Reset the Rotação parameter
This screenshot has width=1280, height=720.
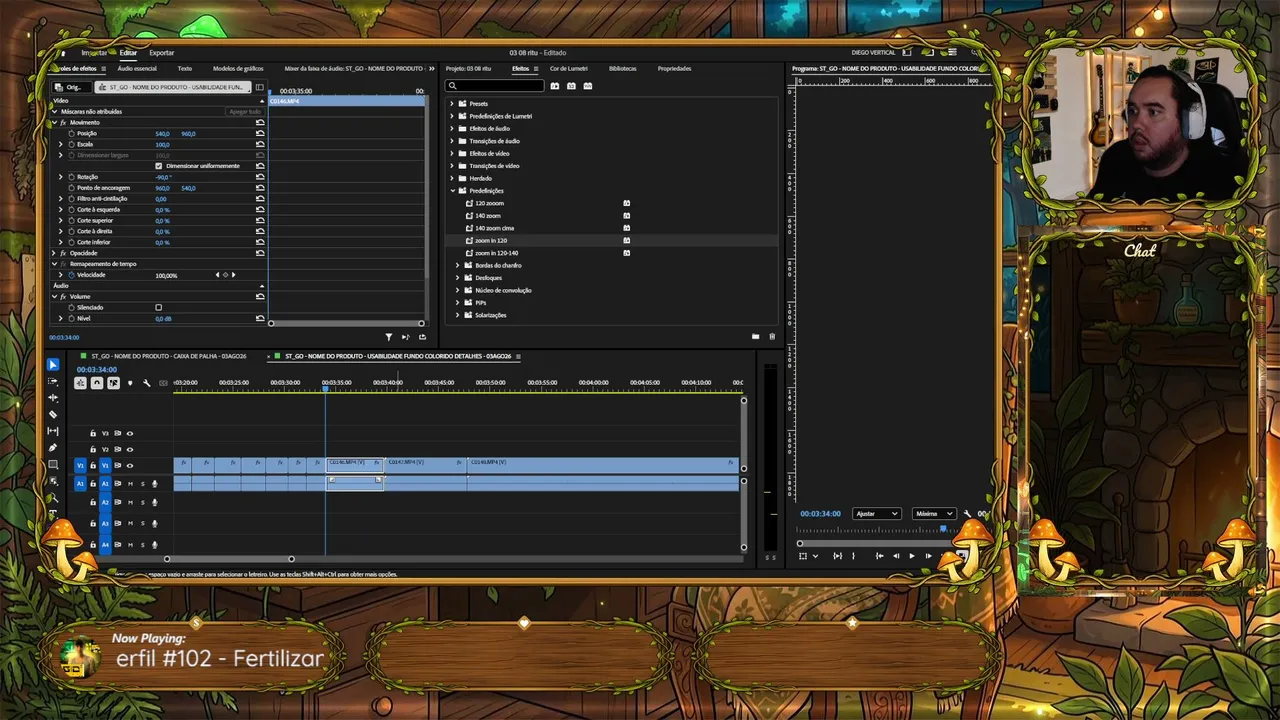[260, 177]
